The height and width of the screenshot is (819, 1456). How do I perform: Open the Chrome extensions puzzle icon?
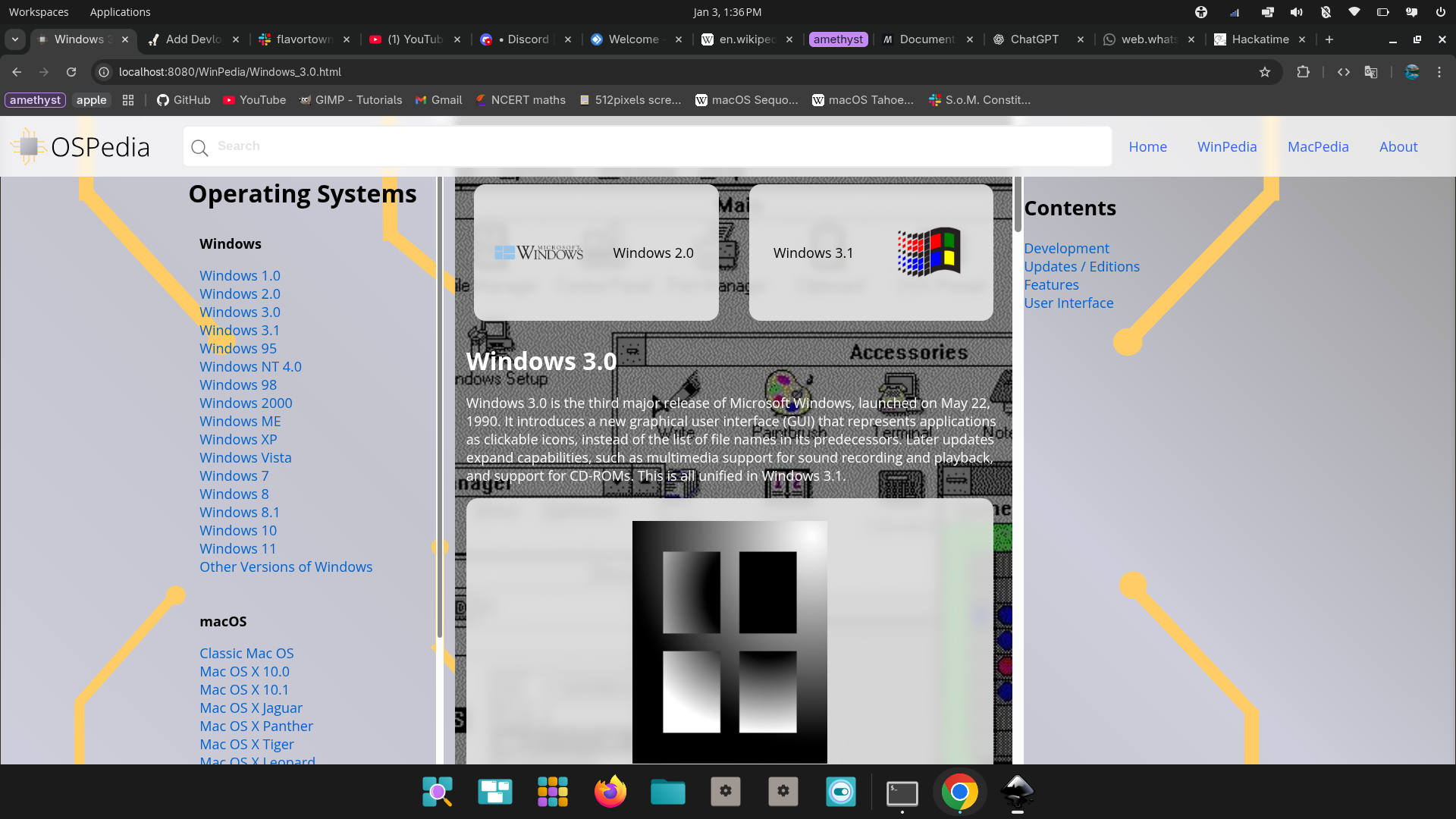click(1303, 72)
